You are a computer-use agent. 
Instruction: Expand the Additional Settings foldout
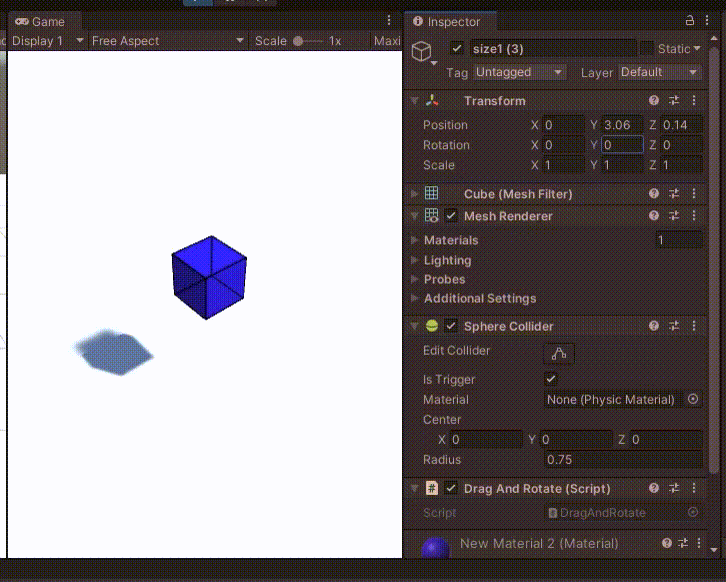pos(415,298)
